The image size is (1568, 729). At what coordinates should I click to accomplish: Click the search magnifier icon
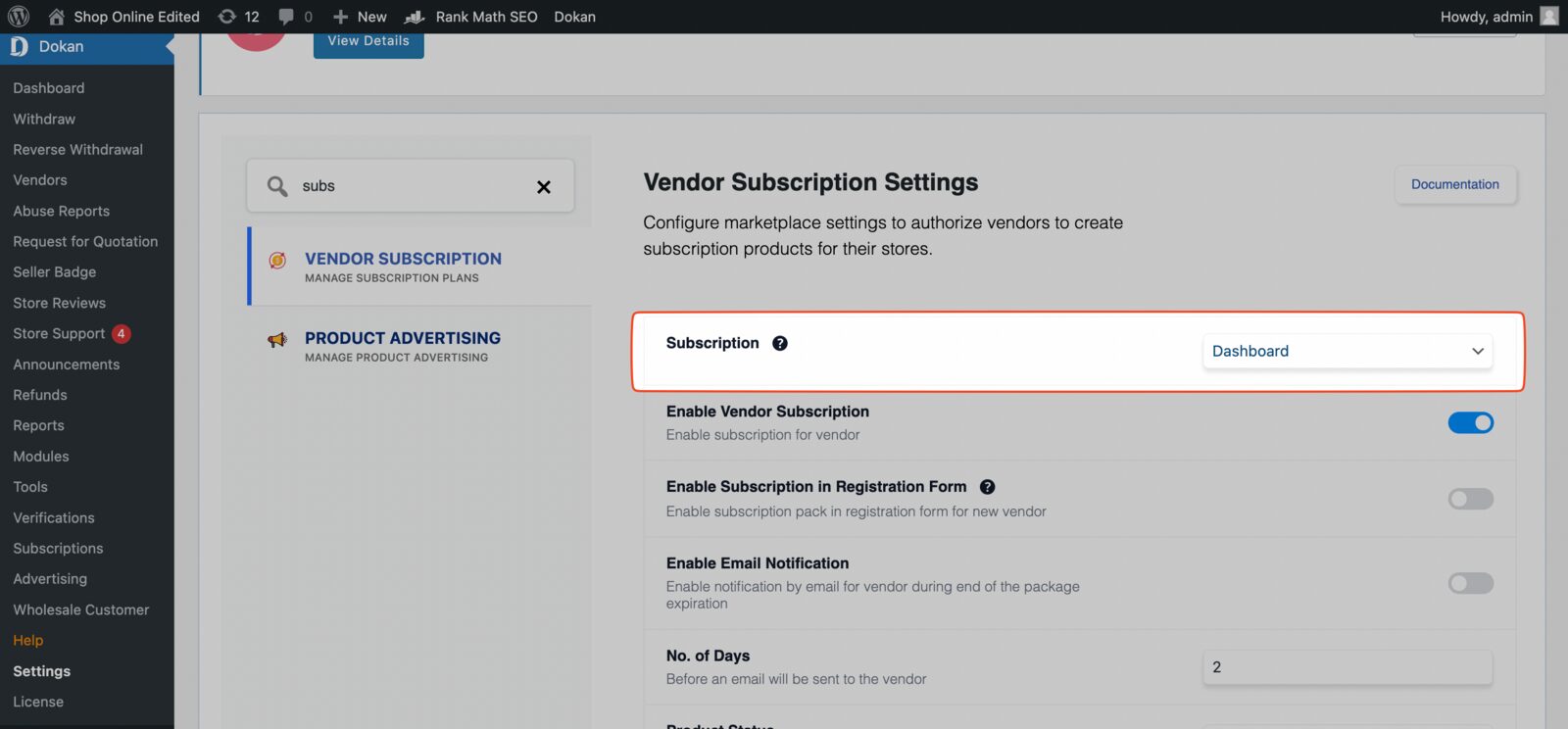click(x=277, y=186)
